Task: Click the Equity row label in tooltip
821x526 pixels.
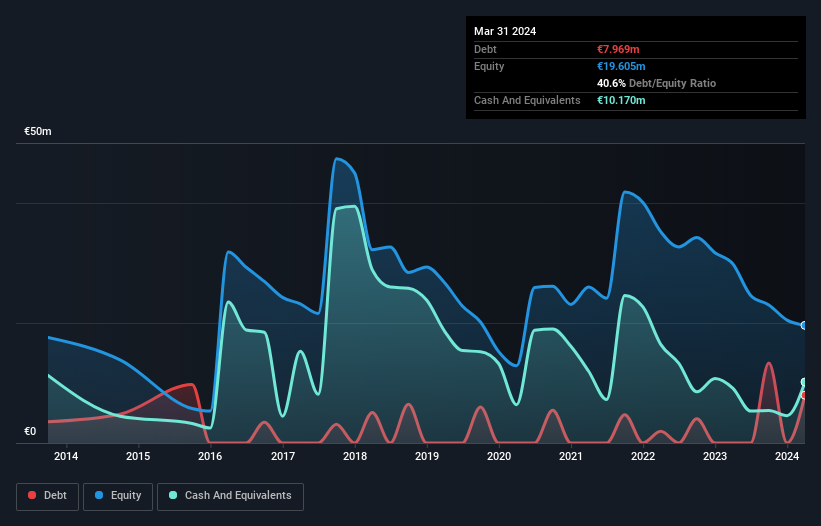Action: (x=489, y=66)
